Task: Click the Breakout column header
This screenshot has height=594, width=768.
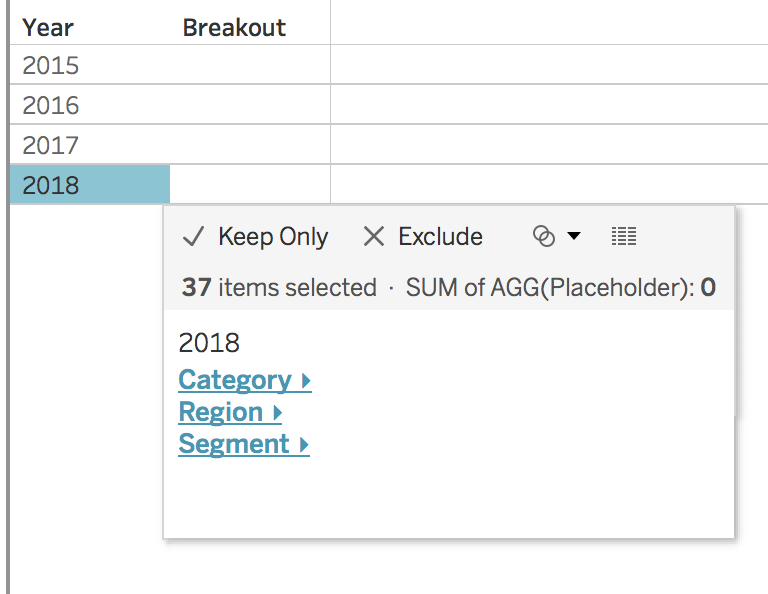Action: [x=234, y=27]
